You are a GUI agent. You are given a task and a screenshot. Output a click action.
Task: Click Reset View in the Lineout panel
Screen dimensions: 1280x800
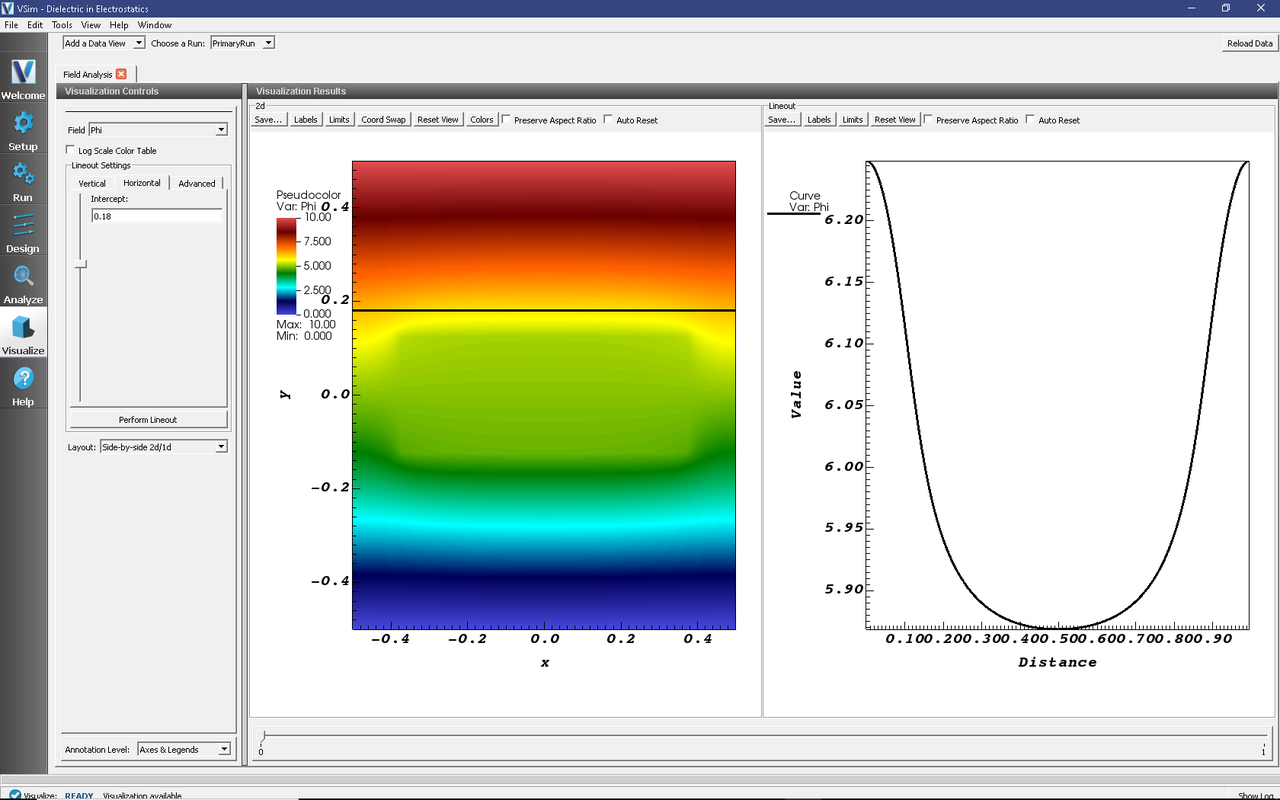(895, 120)
